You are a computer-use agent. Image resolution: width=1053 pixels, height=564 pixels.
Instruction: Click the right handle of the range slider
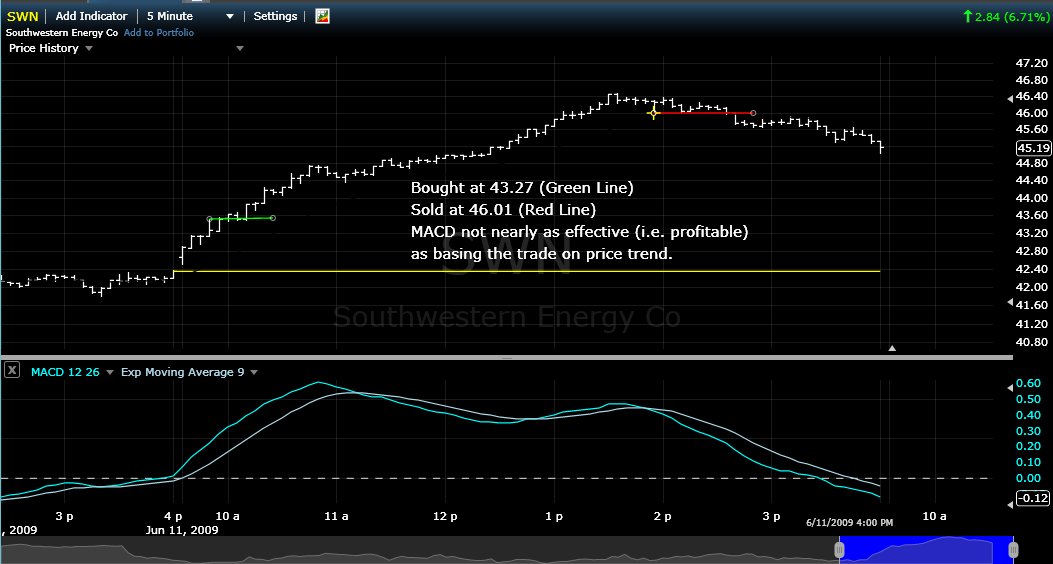point(1013,549)
